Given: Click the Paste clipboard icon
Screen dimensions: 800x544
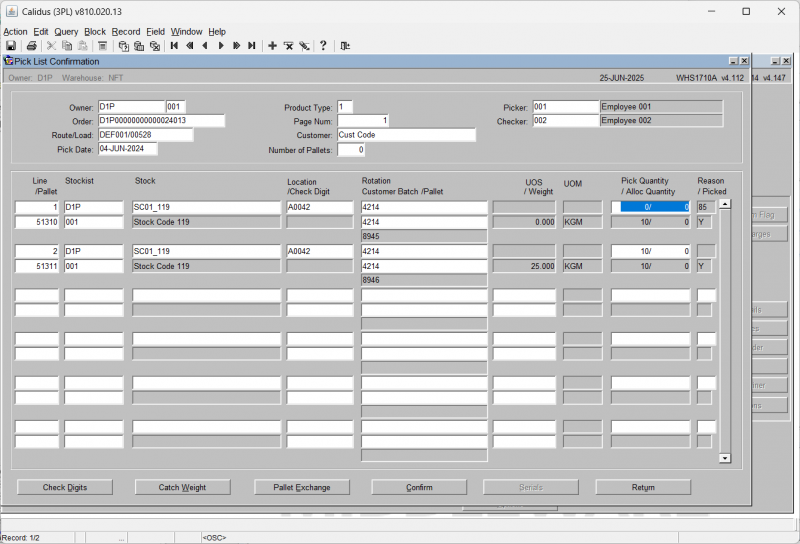Looking at the screenshot, I should click(83, 46).
